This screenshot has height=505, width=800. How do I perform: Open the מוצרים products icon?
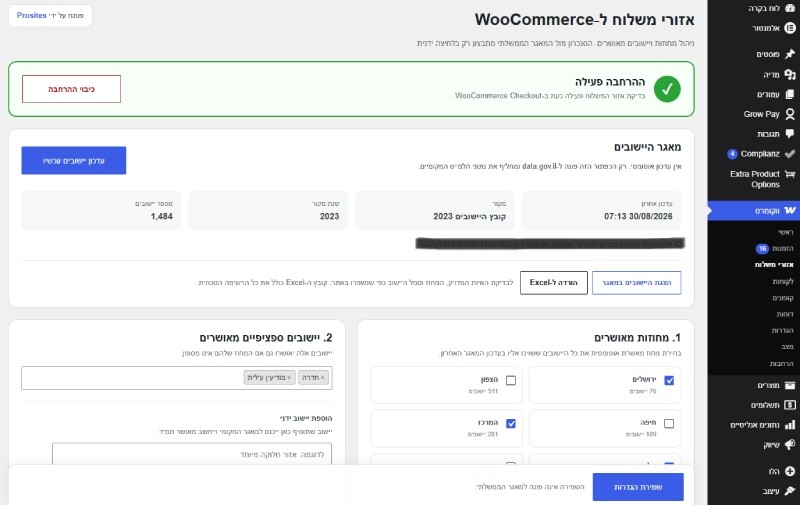tap(790, 385)
